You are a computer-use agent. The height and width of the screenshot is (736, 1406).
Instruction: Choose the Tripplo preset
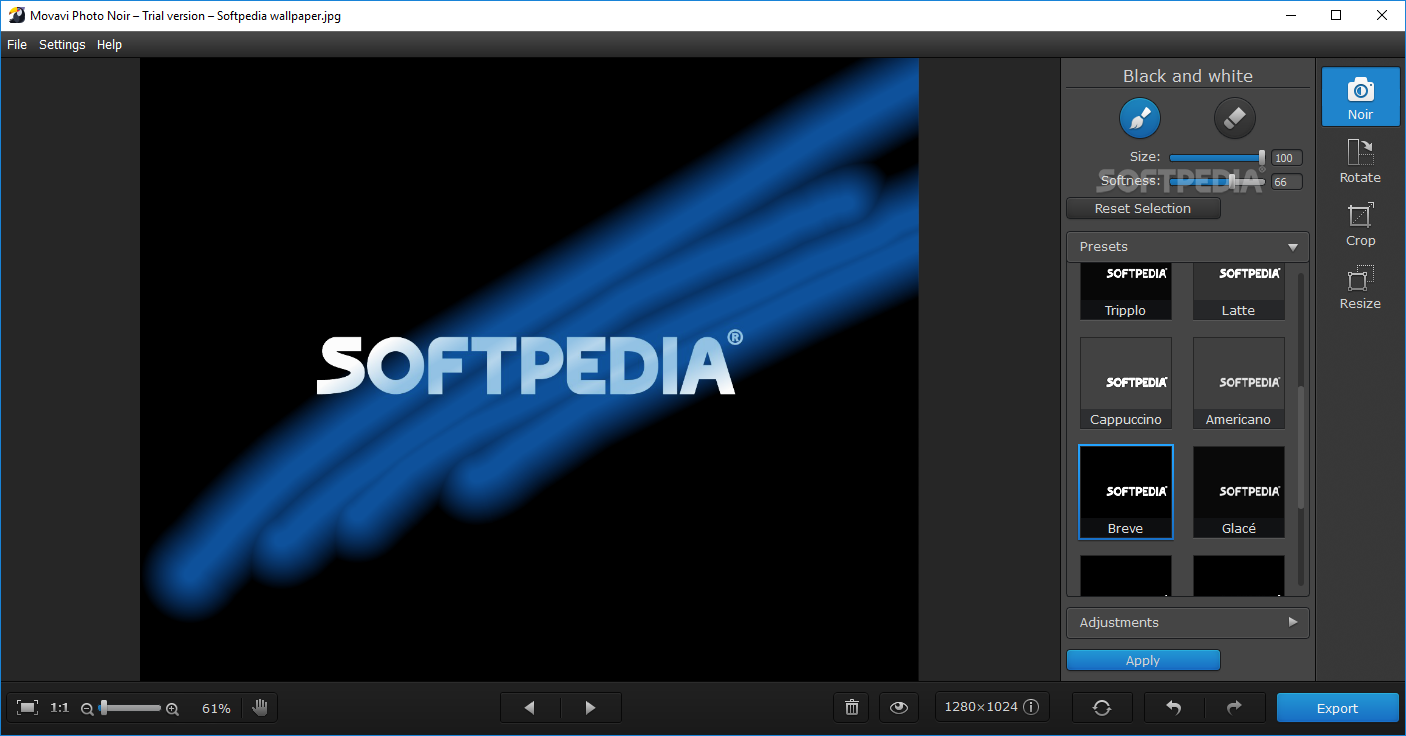[x=1125, y=292]
